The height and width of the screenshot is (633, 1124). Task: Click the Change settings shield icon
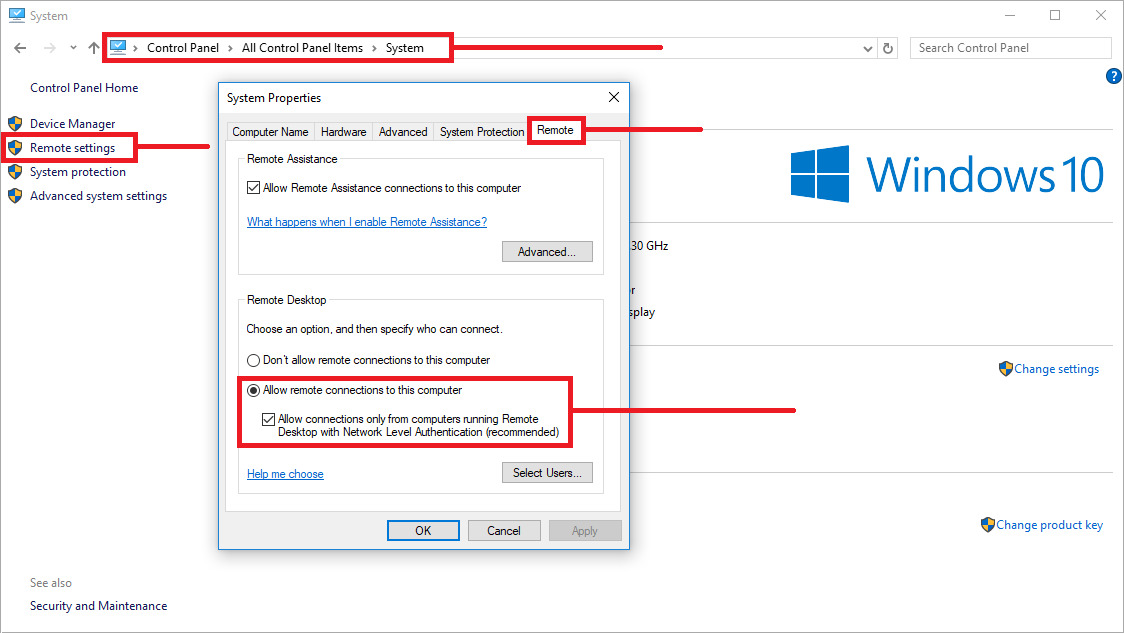(1006, 368)
